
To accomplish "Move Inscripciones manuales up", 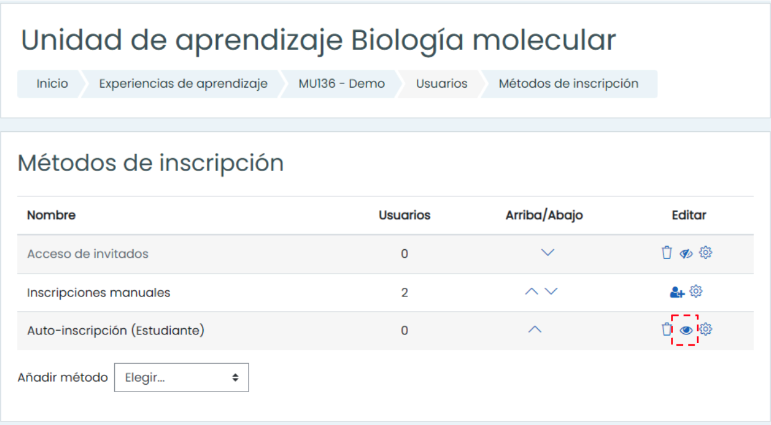I will (x=531, y=292).
